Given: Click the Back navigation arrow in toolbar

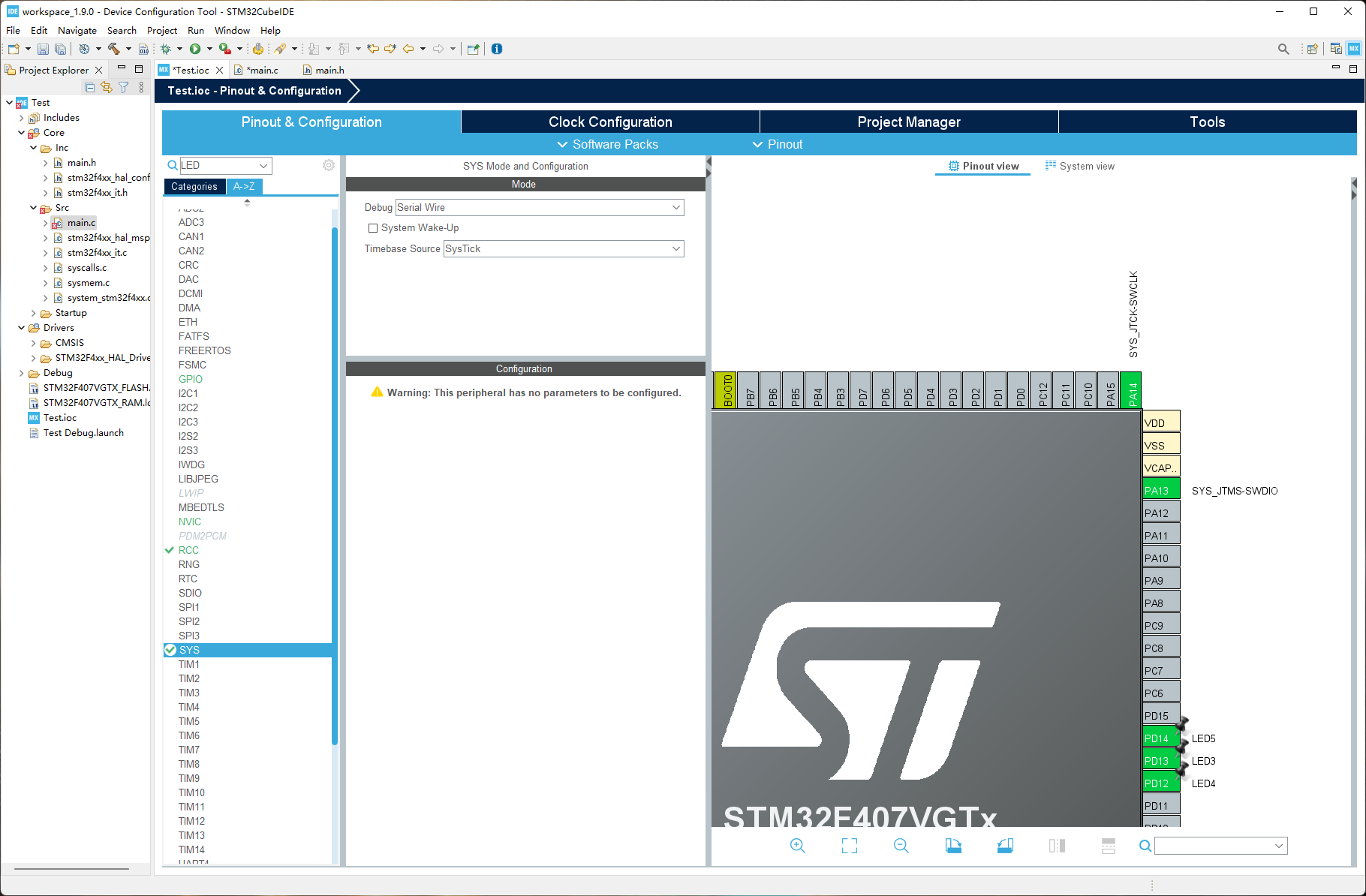Looking at the screenshot, I should 408,49.
